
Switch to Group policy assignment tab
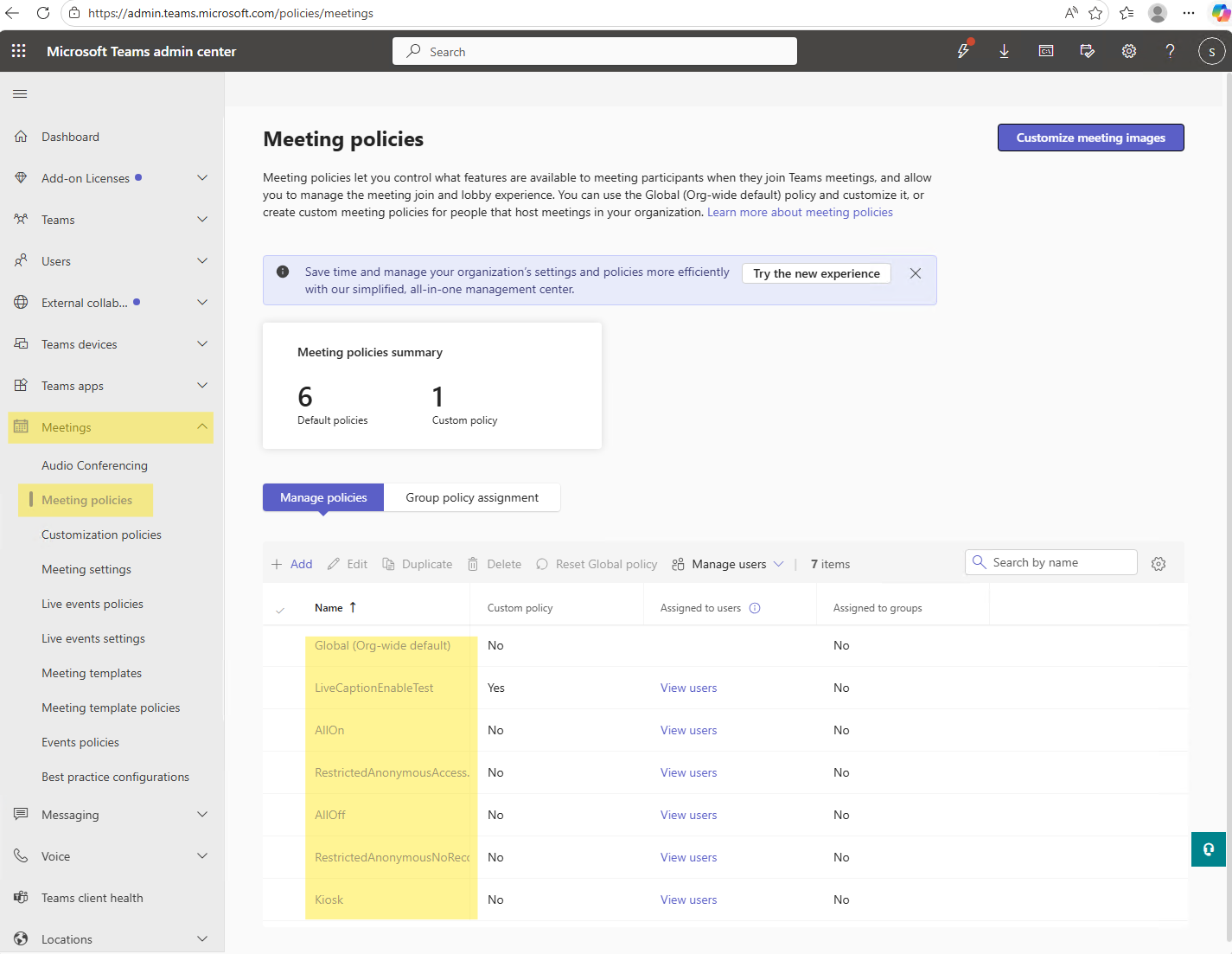[472, 497]
